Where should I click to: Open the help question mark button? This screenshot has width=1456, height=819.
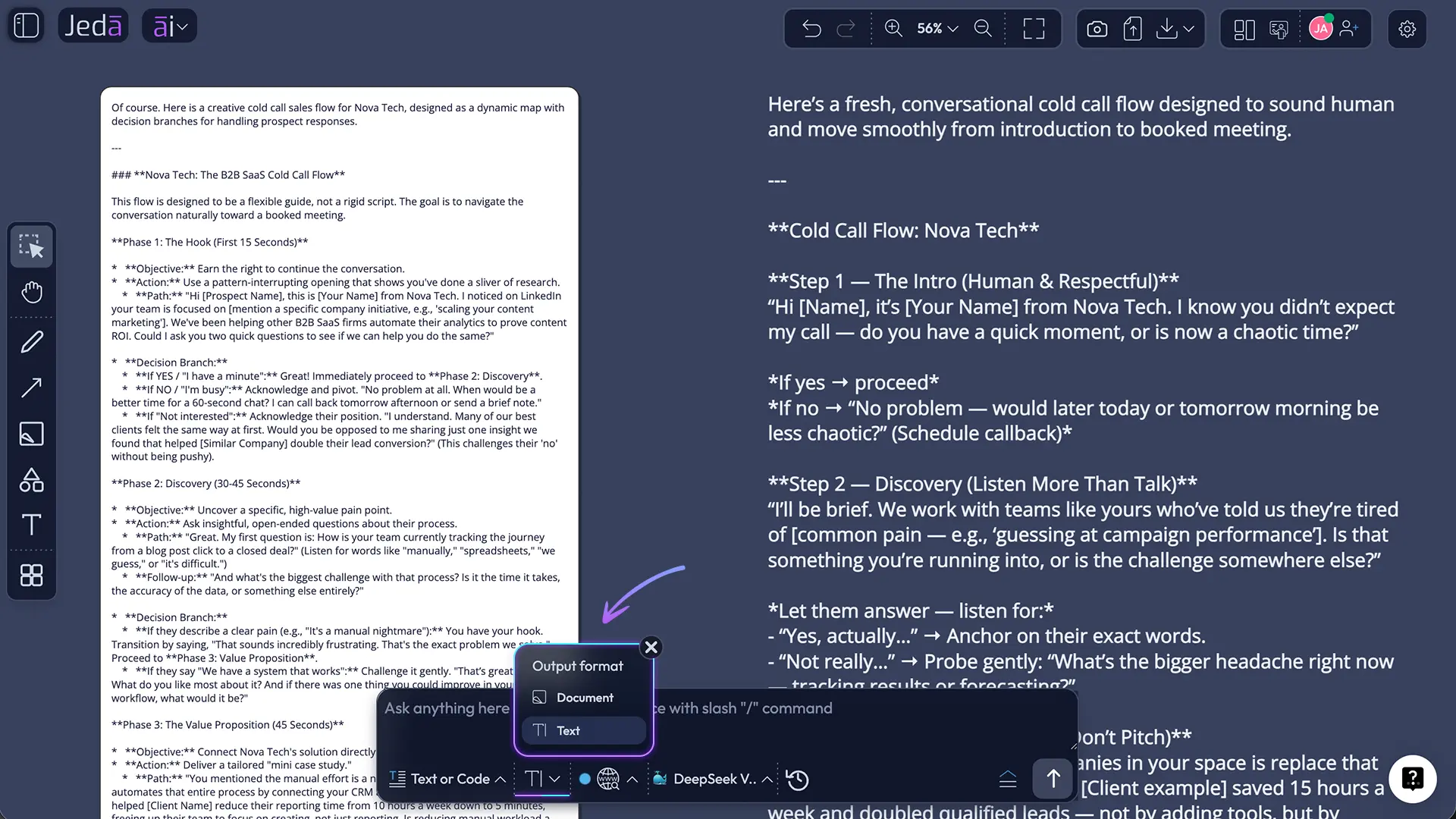(x=1412, y=779)
